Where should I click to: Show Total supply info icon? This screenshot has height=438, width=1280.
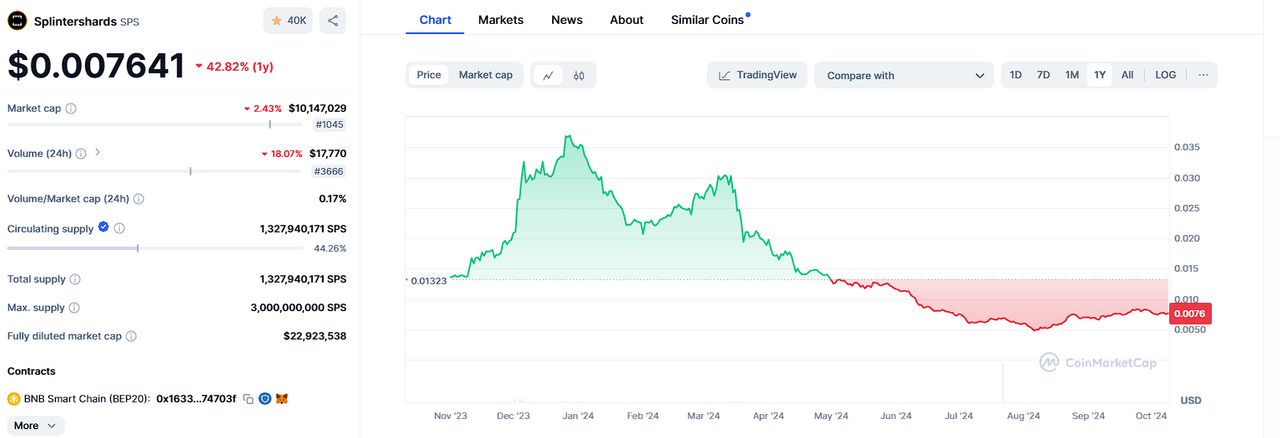click(75, 279)
